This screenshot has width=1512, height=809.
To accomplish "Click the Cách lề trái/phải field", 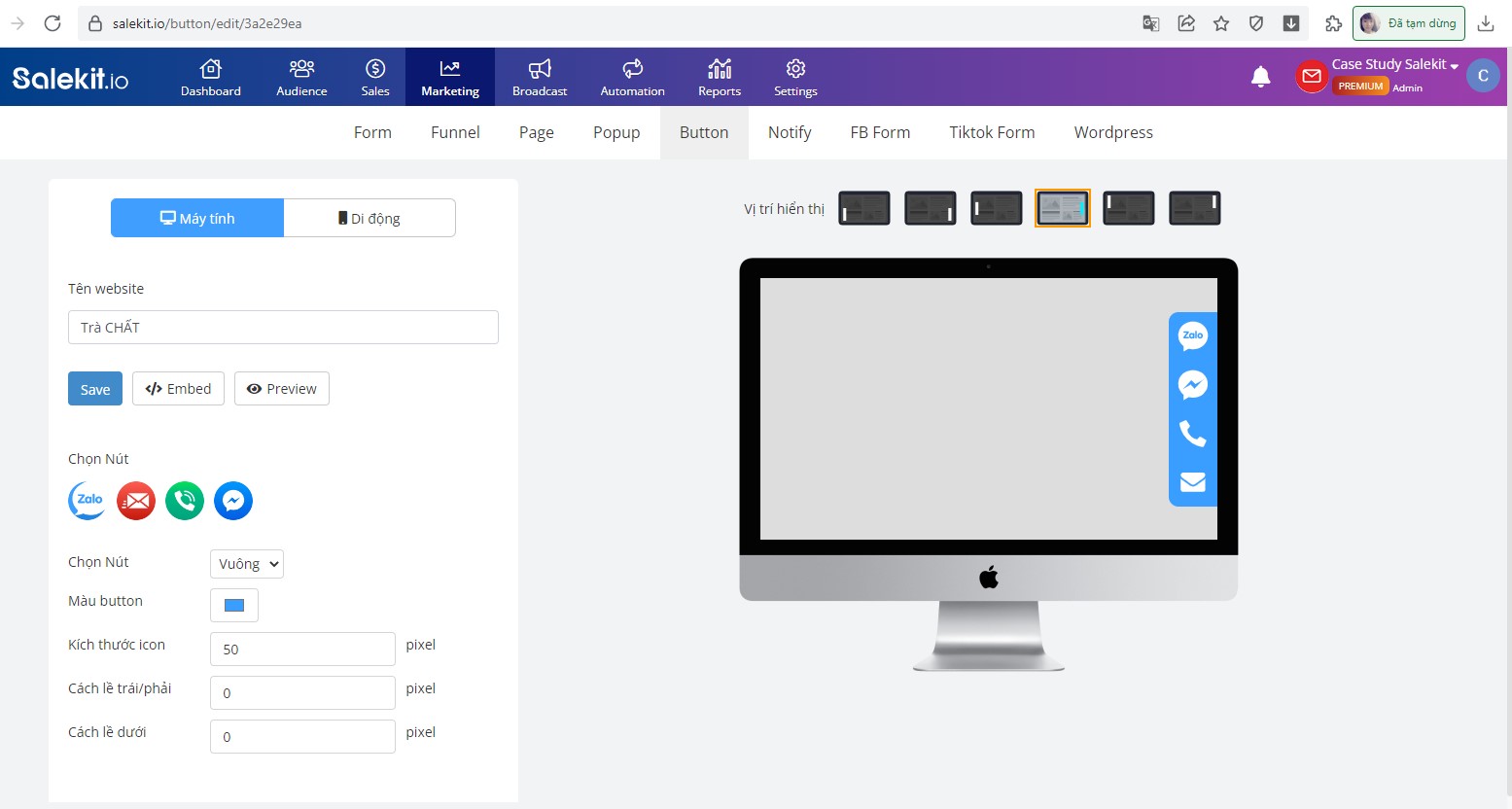I will pyautogui.click(x=302, y=692).
